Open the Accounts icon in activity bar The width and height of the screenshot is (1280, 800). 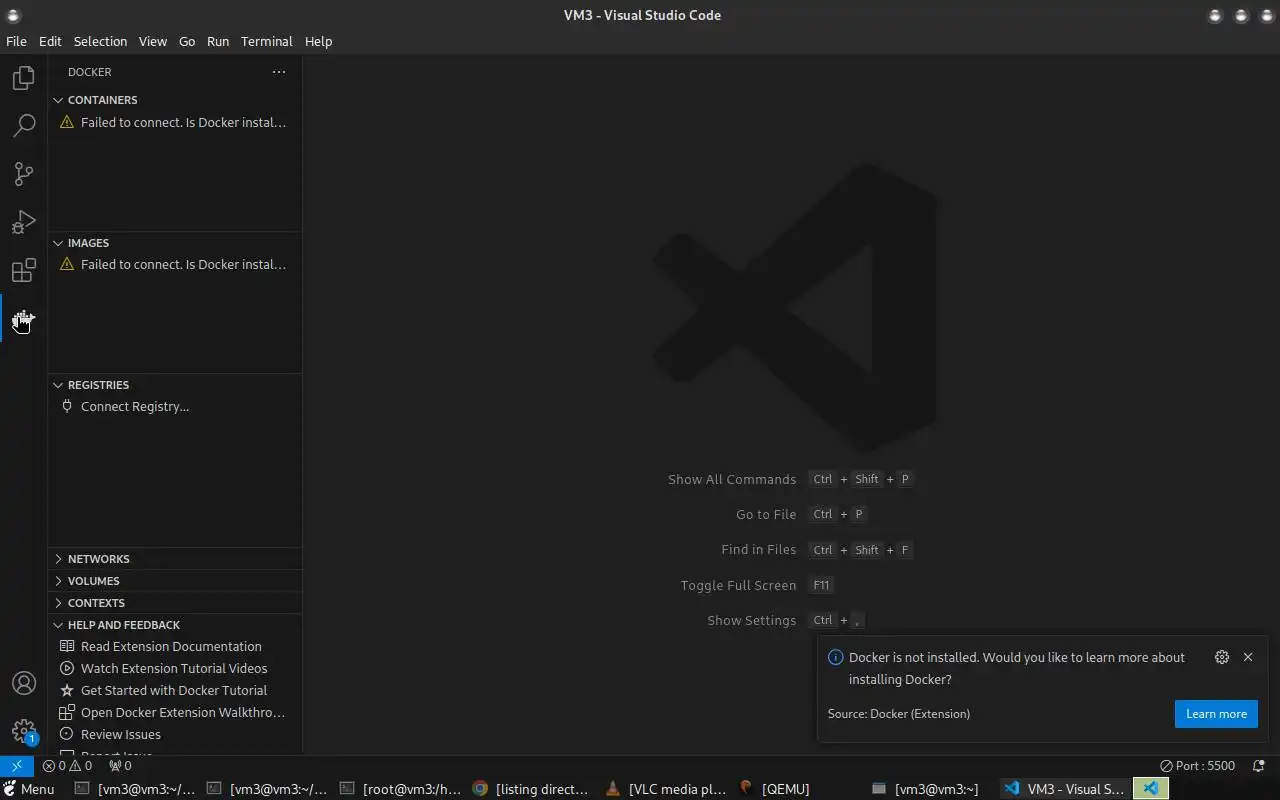click(24, 684)
